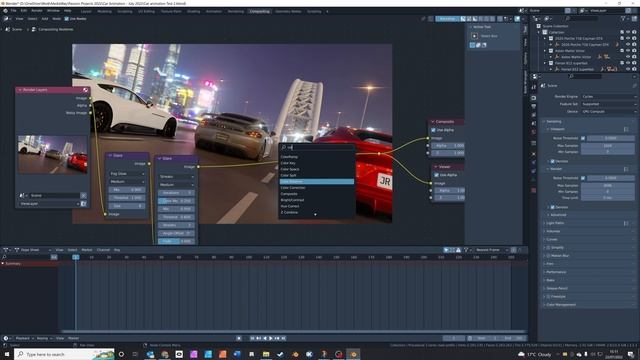Toggle the Motion Blur checkbox
Image resolution: width=640 pixels, height=360 pixels.
coord(549,256)
